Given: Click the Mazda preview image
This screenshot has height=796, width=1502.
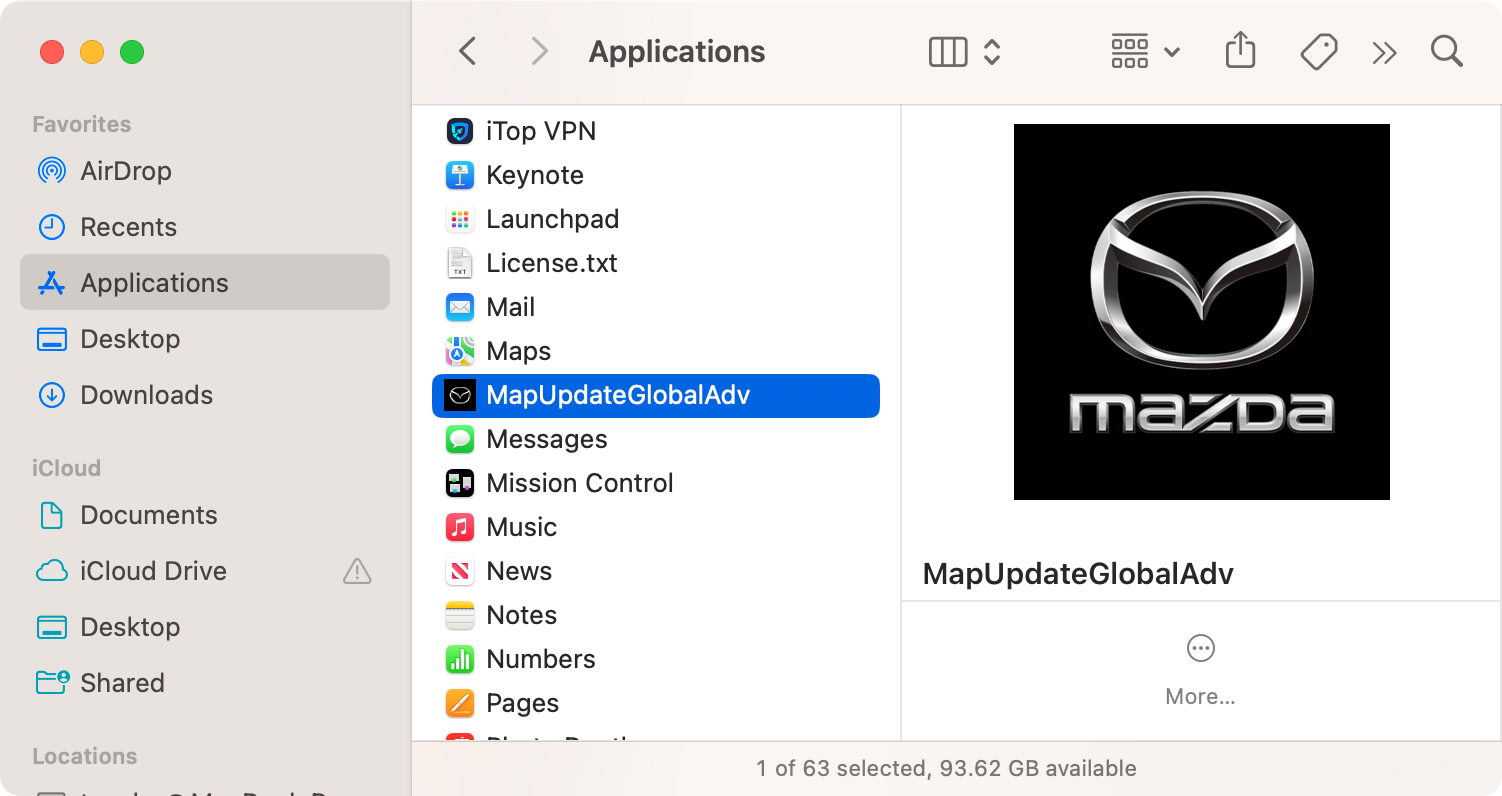Looking at the screenshot, I should coord(1202,312).
